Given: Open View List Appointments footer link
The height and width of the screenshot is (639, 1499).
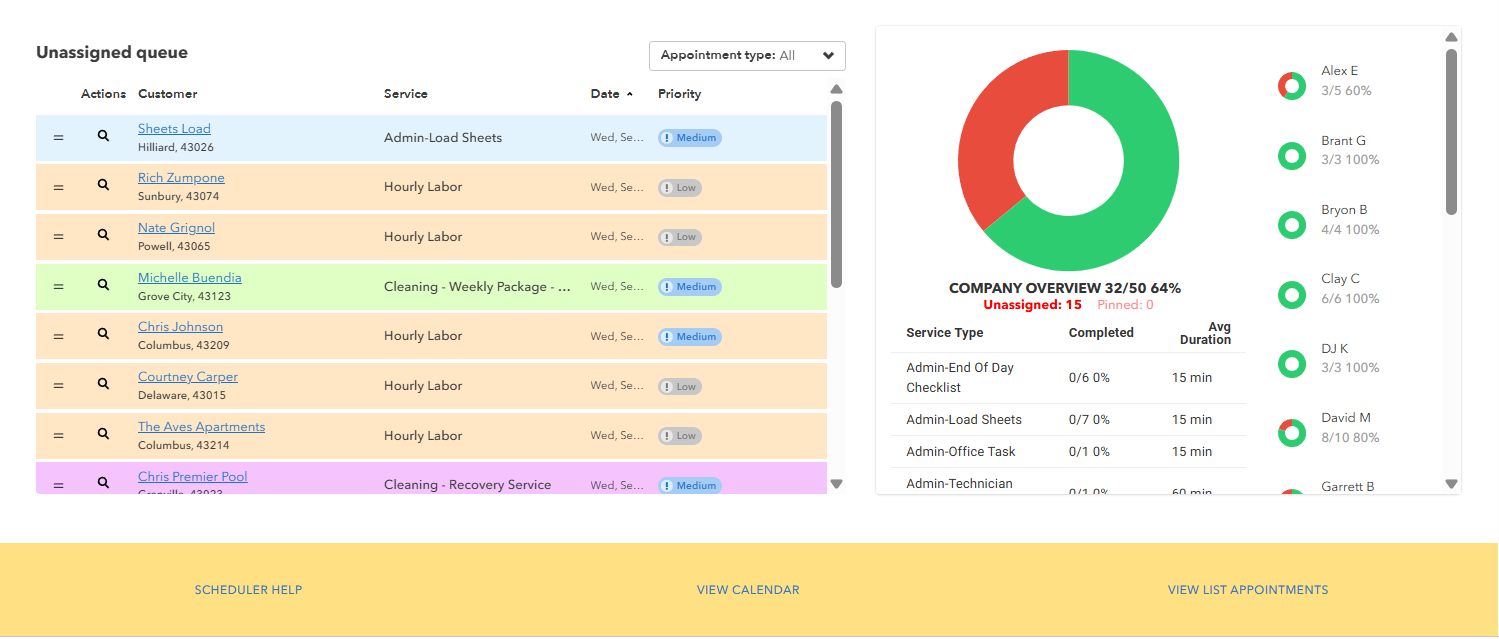Looking at the screenshot, I should click(x=1247, y=590).
